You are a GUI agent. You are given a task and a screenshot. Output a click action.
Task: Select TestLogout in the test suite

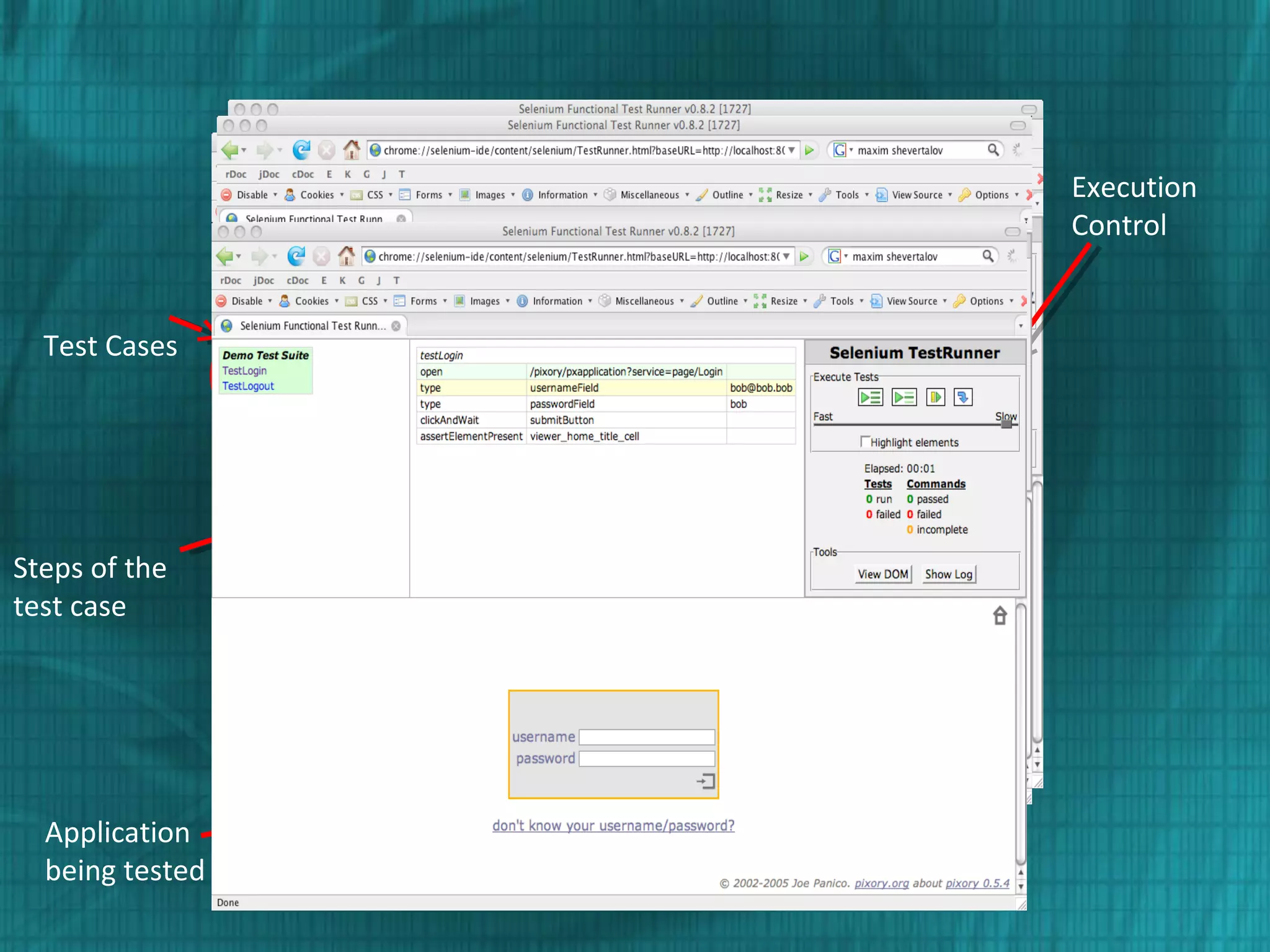pyautogui.click(x=248, y=386)
